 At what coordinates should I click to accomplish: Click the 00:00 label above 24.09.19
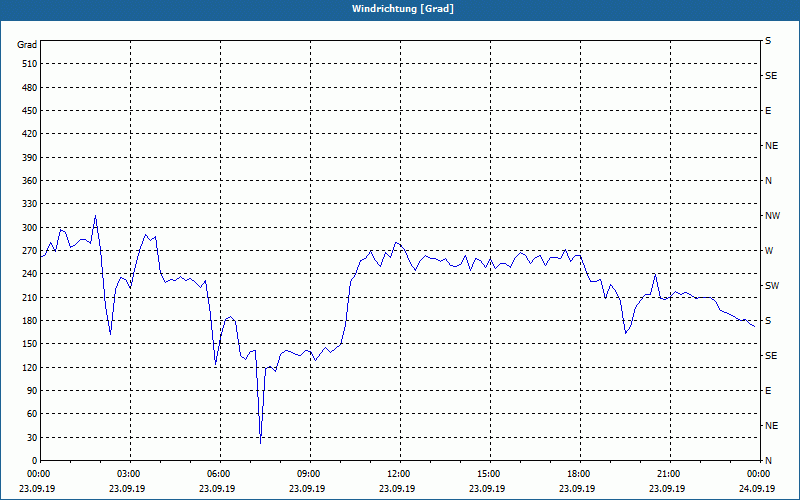pyautogui.click(x=760, y=474)
